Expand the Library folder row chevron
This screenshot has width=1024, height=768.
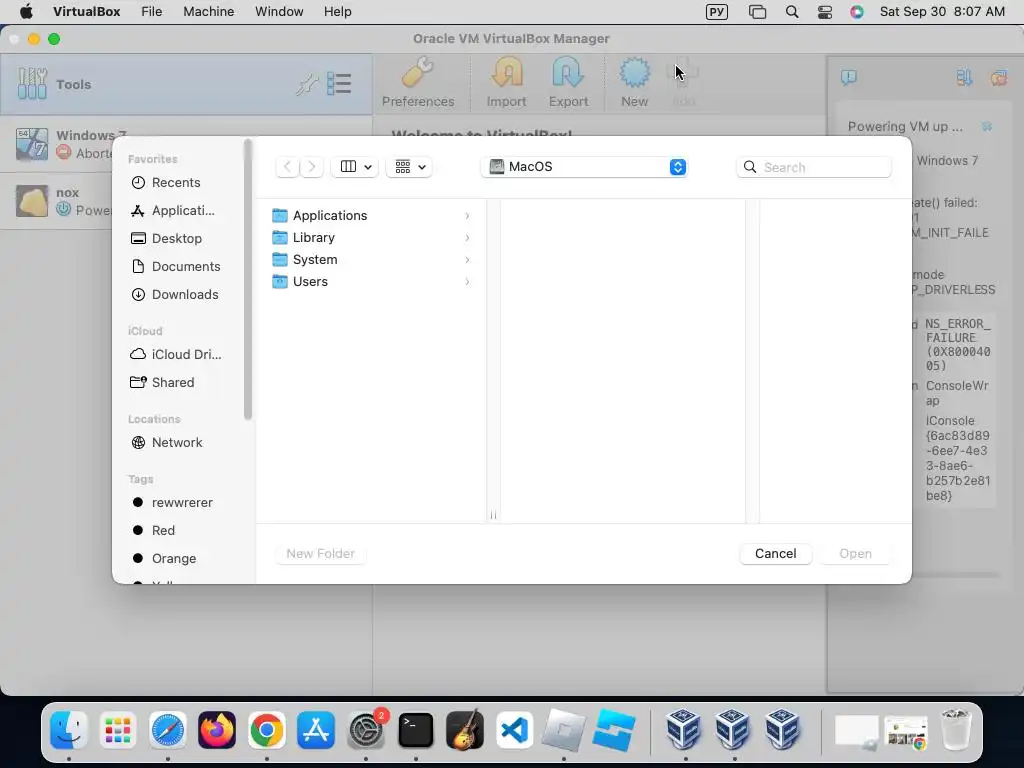[x=467, y=238]
